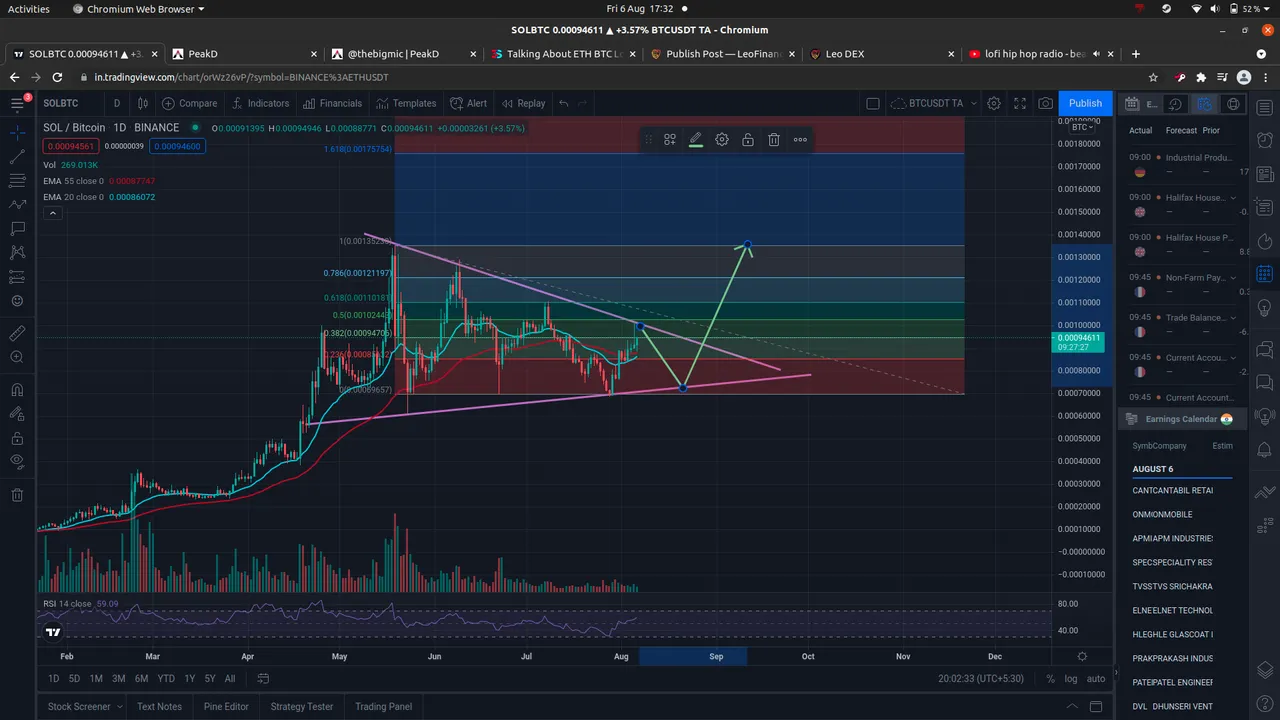Open the watchlist panel icon in right sidebar
This screenshot has width=1280, height=720.
click(x=1266, y=106)
